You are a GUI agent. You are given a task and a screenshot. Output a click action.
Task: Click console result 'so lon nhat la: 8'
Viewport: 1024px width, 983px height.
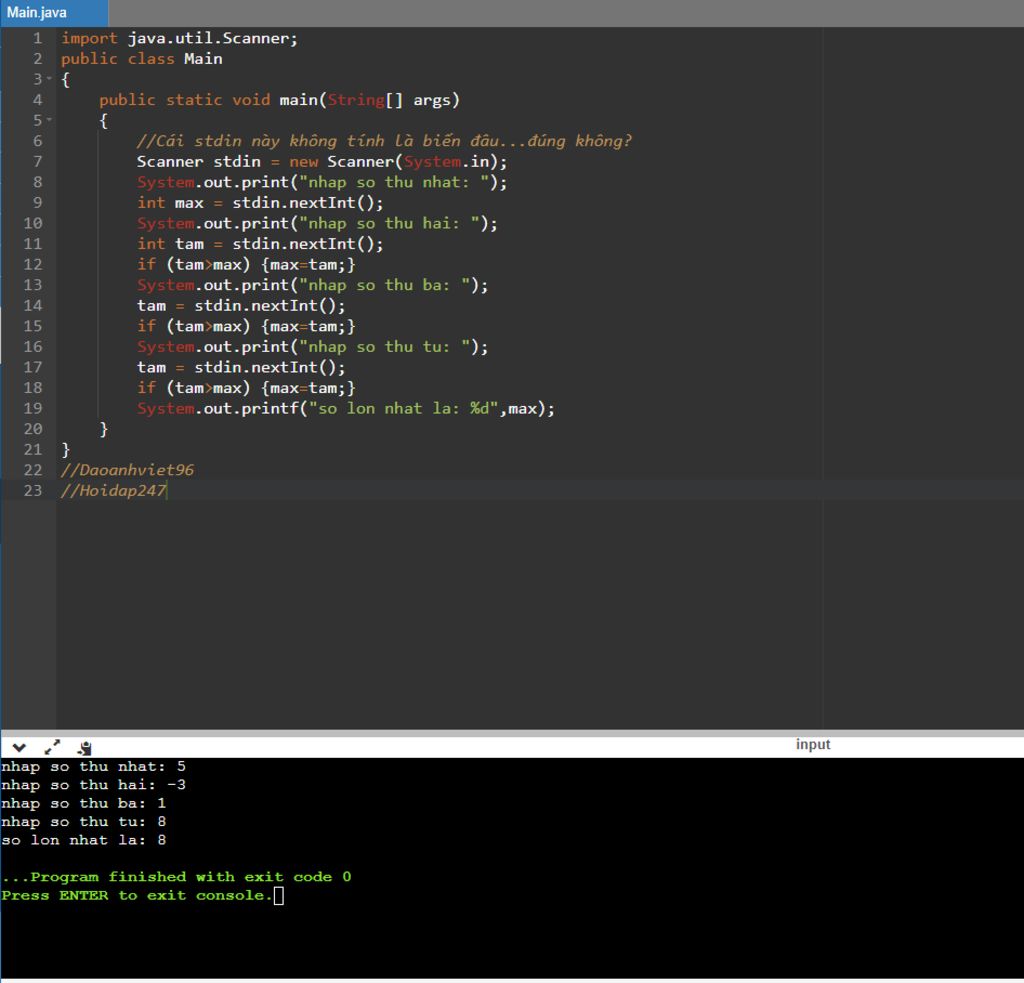(x=84, y=840)
